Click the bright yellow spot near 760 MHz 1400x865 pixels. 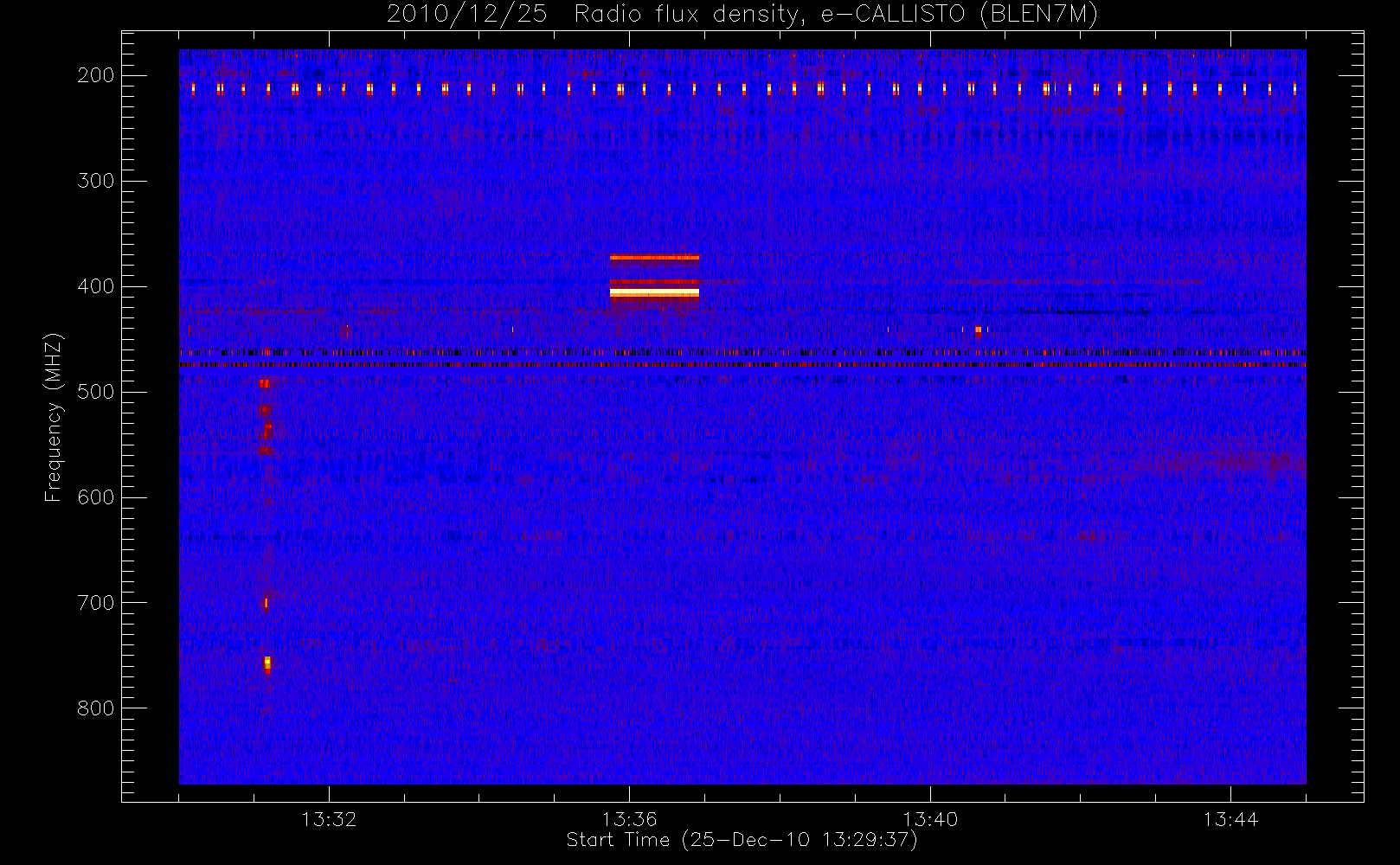tap(267, 663)
